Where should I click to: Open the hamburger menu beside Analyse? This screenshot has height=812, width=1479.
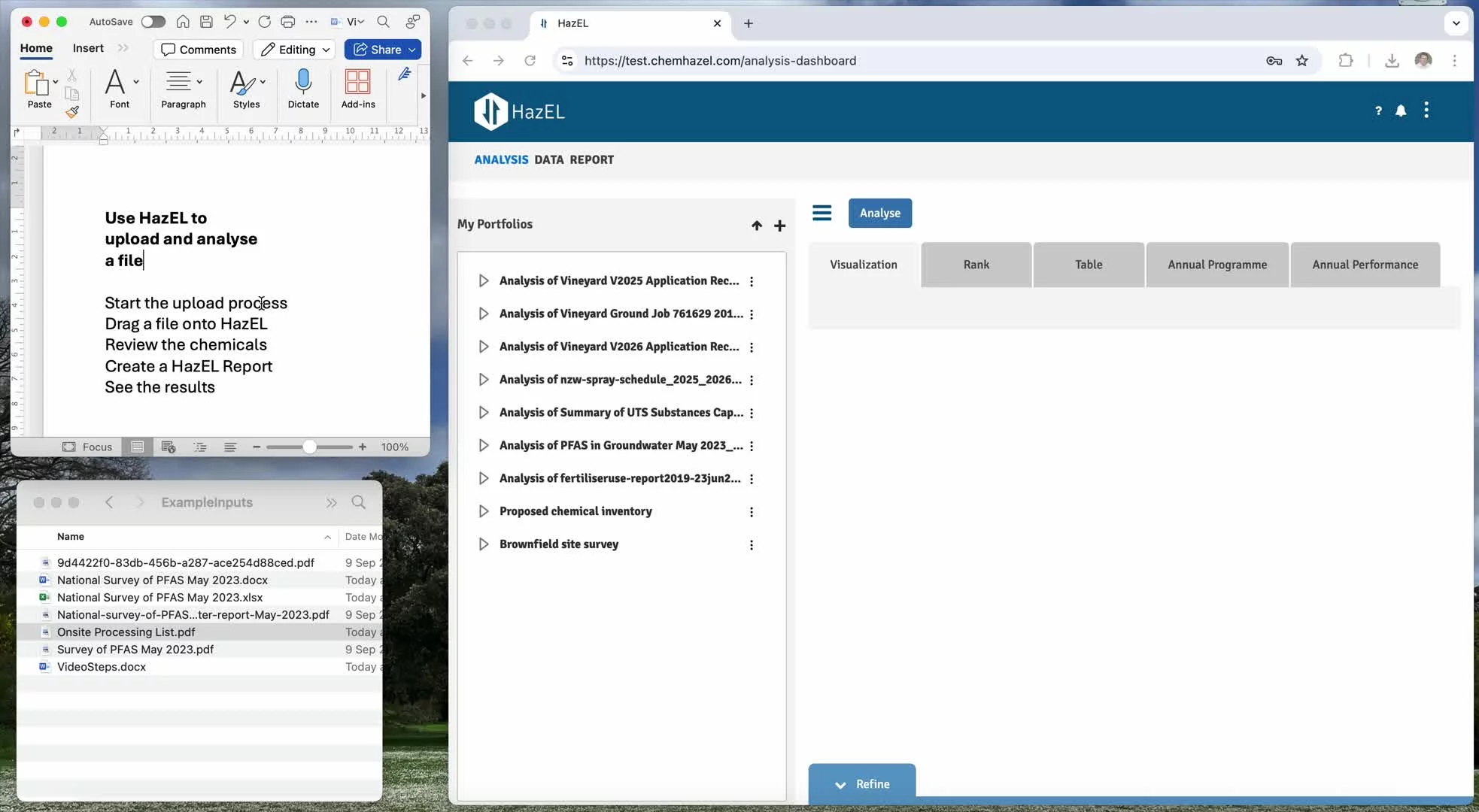[821, 214]
